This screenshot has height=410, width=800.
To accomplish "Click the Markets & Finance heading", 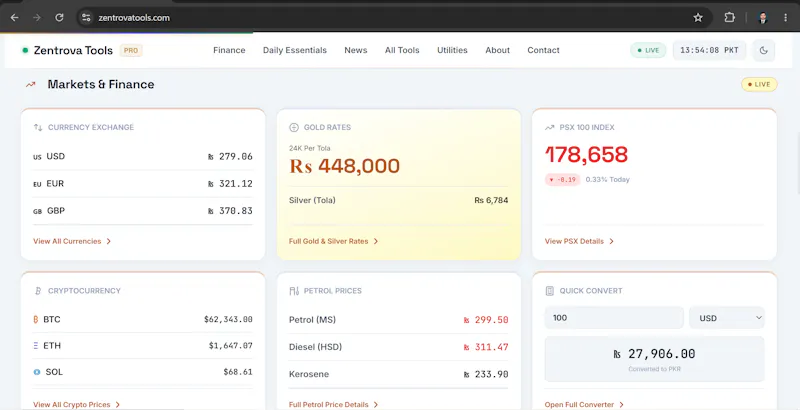I will (101, 84).
